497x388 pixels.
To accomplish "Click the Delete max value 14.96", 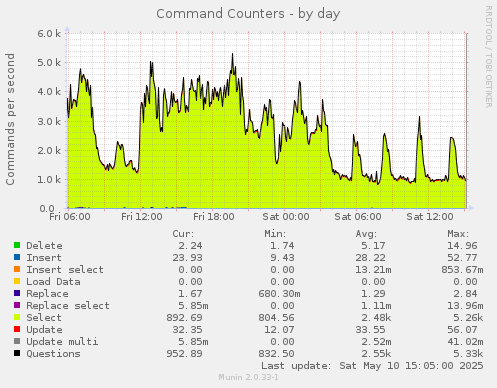I will (x=462, y=246).
